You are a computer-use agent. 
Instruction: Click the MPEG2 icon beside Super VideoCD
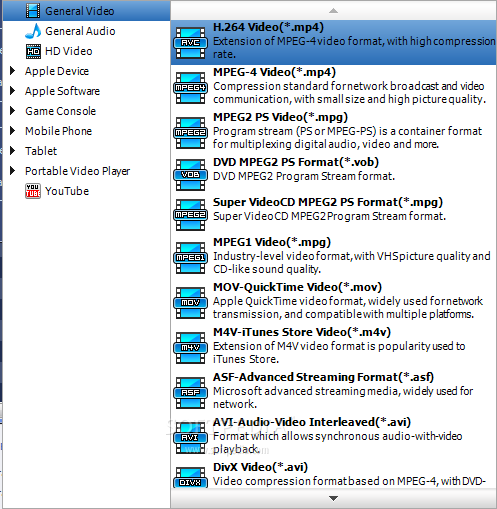click(x=190, y=215)
